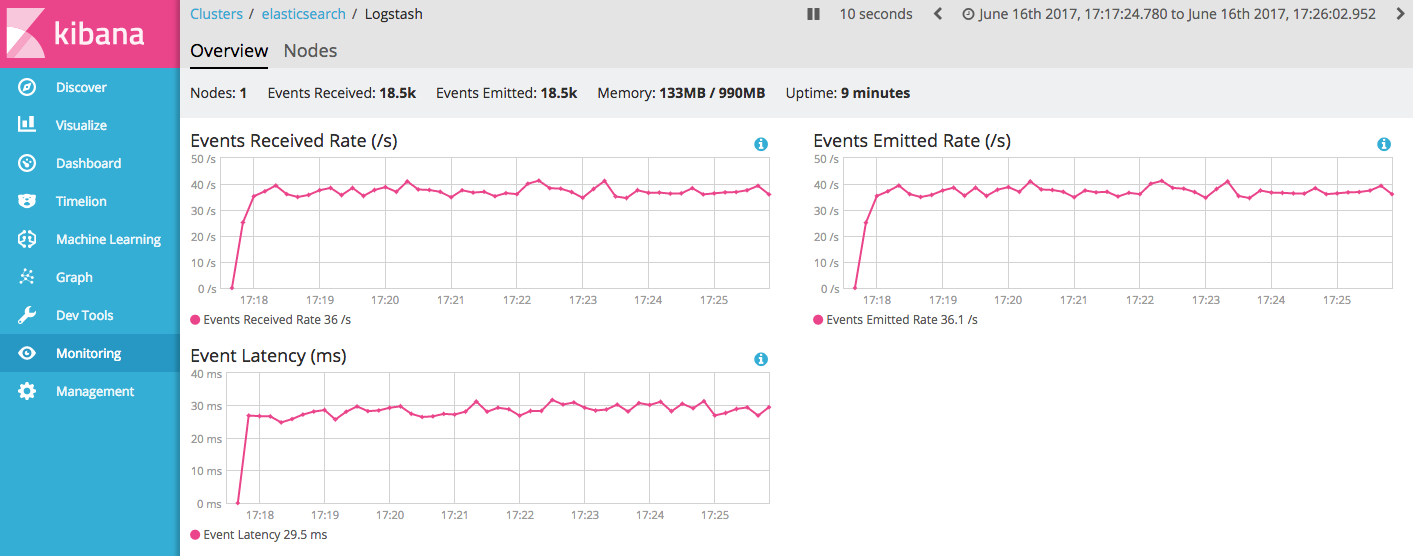Screen dimensions: 1413x556
Task: Show info for Event Latency chart
Action: (761, 359)
